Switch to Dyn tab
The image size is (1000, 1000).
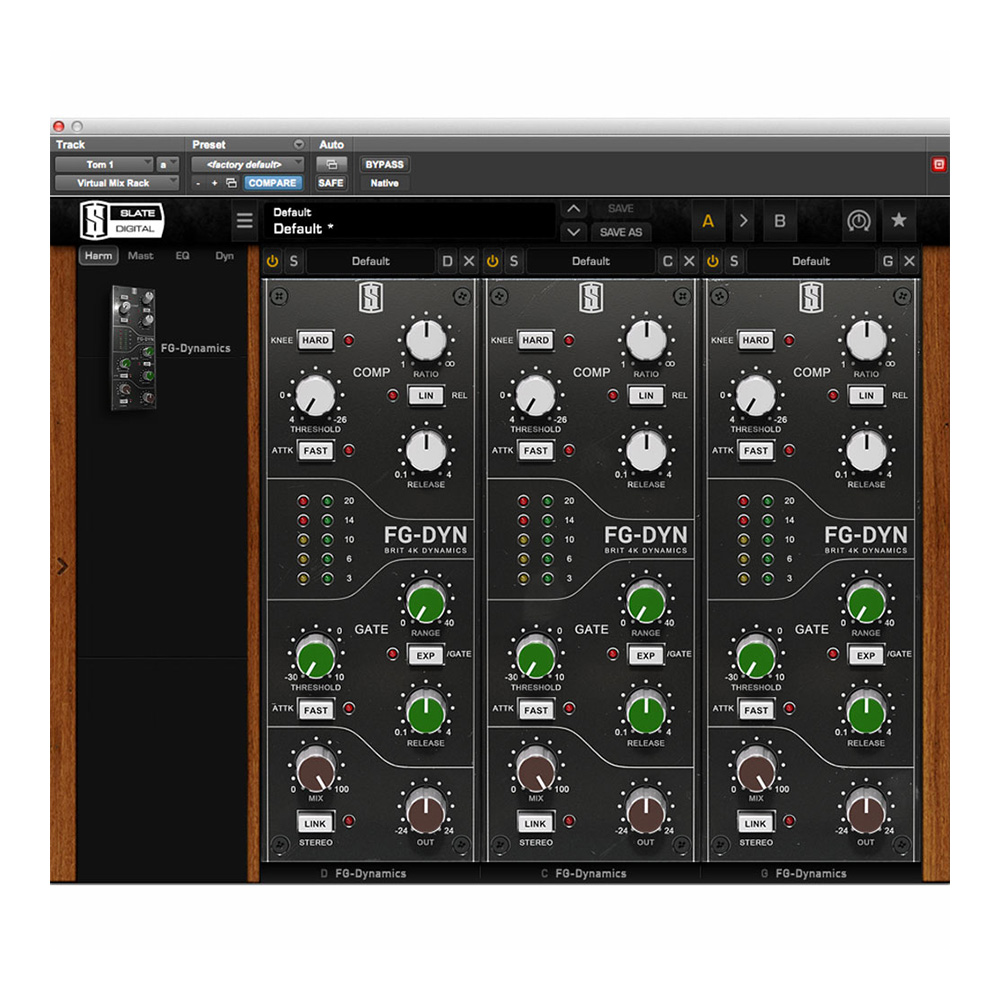click(x=224, y=256)
